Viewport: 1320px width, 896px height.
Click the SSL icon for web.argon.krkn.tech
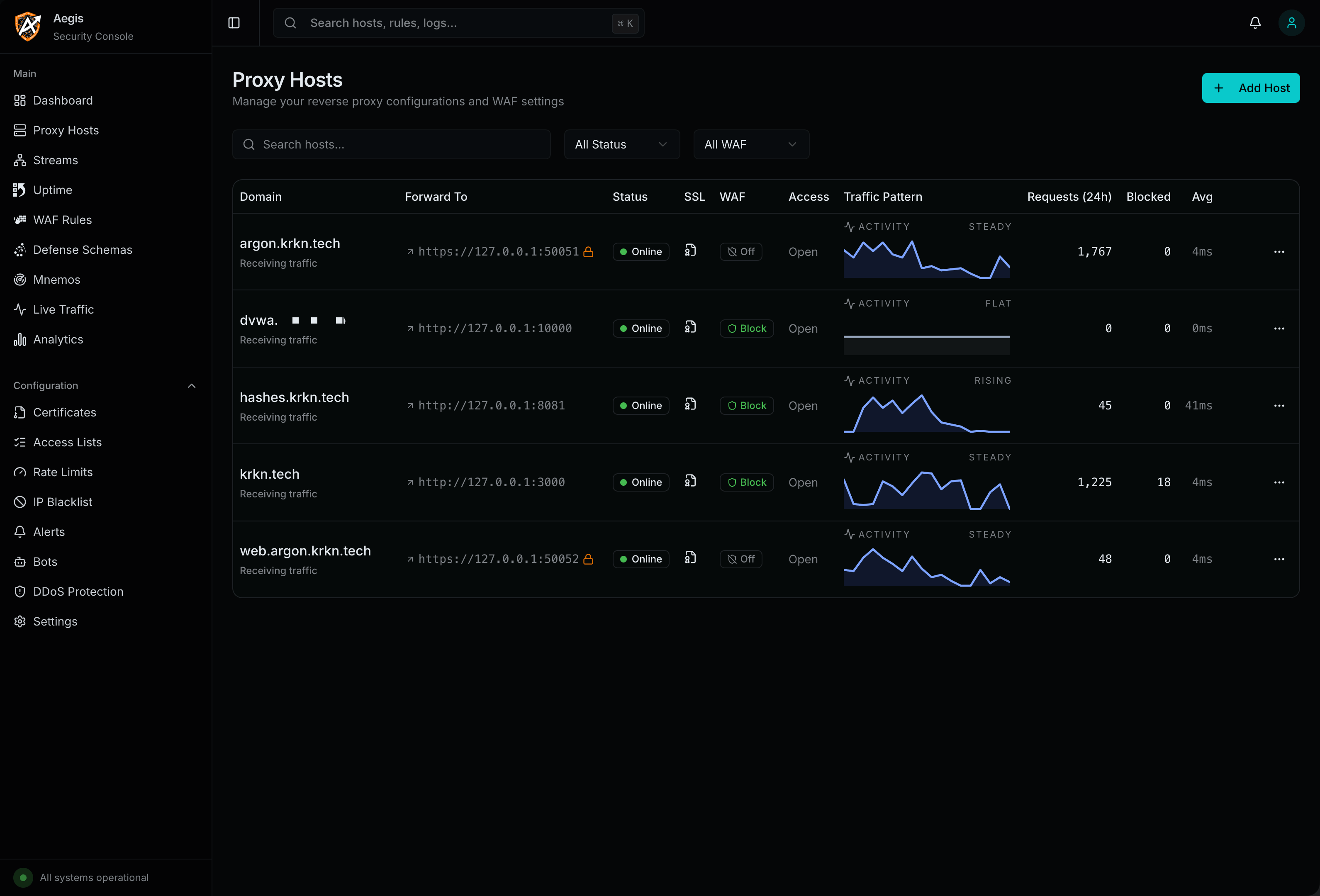(x=690, y=558)
